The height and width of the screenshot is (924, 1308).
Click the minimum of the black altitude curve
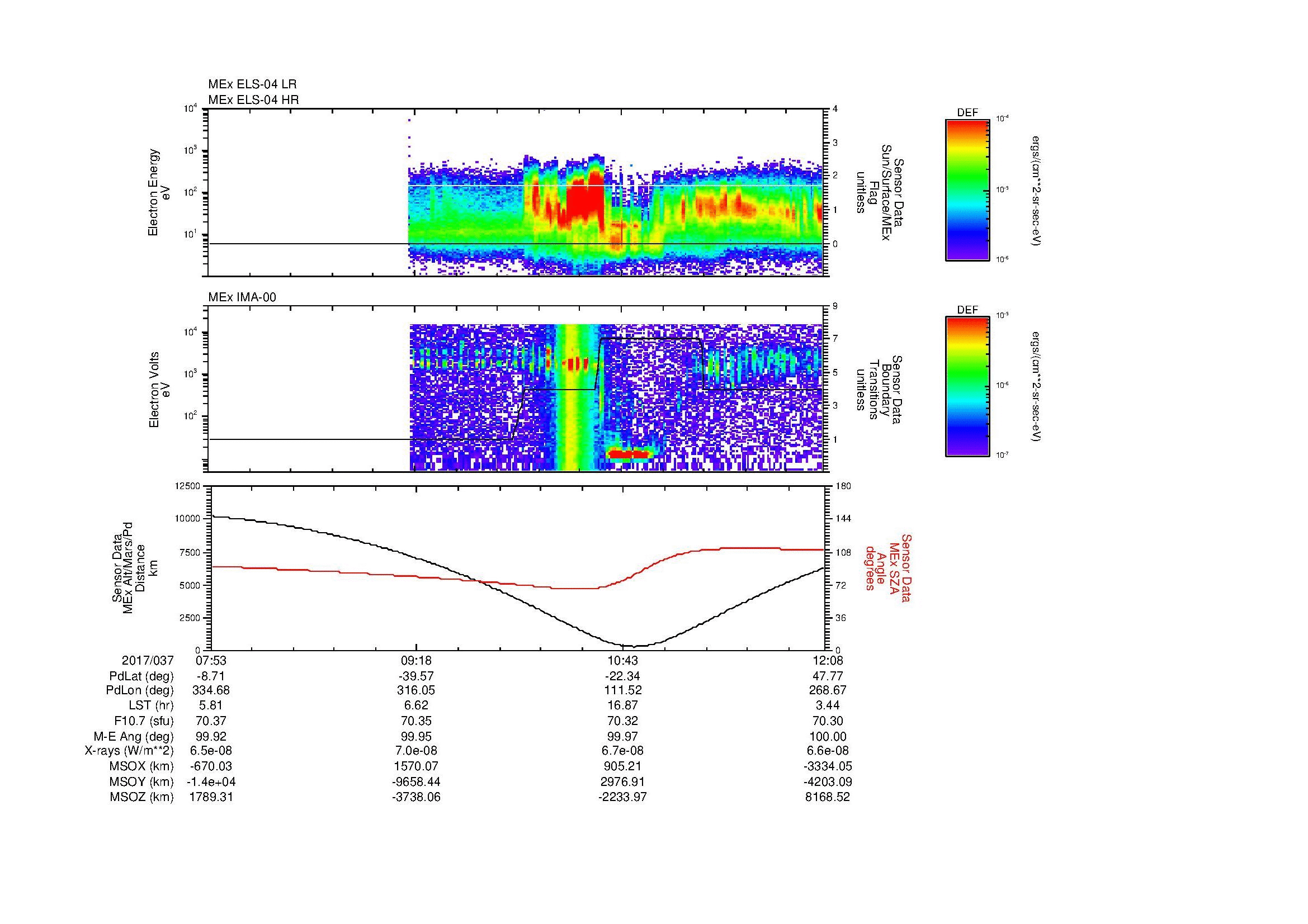[634, 646]
